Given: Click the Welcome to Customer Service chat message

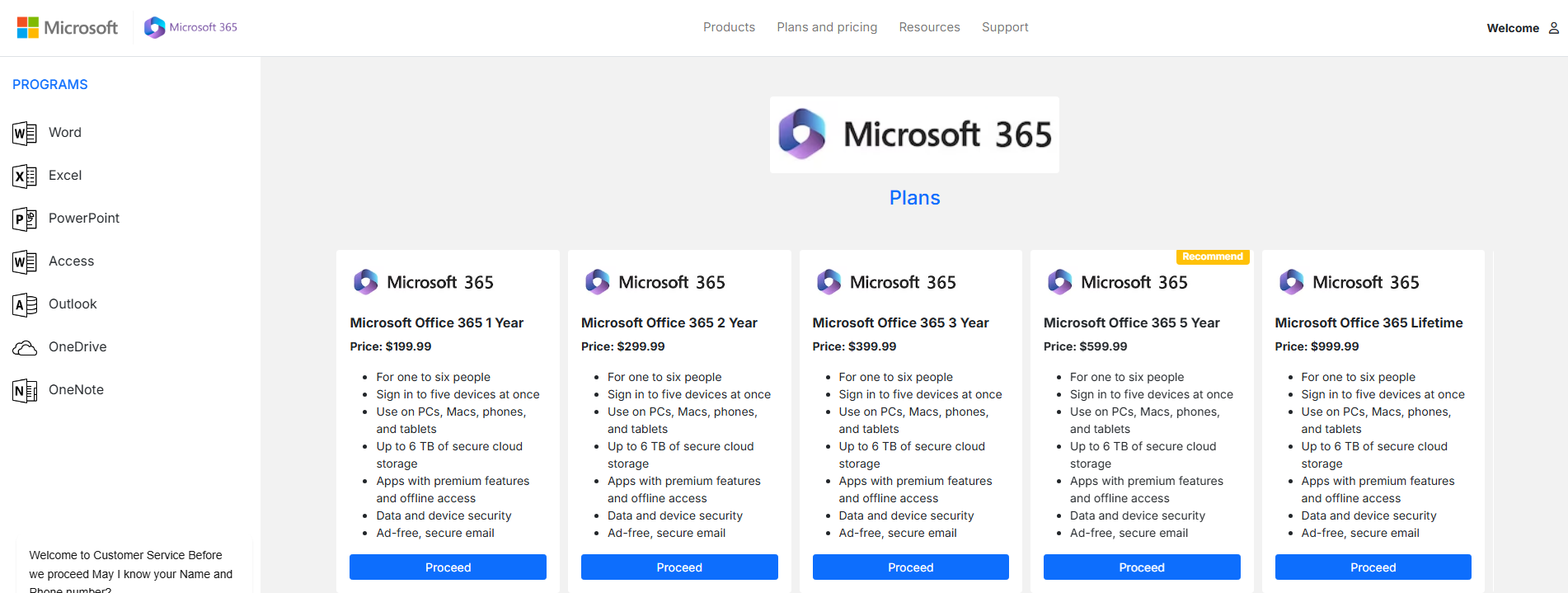Looking at the screenshot, I should click(132, 572).
